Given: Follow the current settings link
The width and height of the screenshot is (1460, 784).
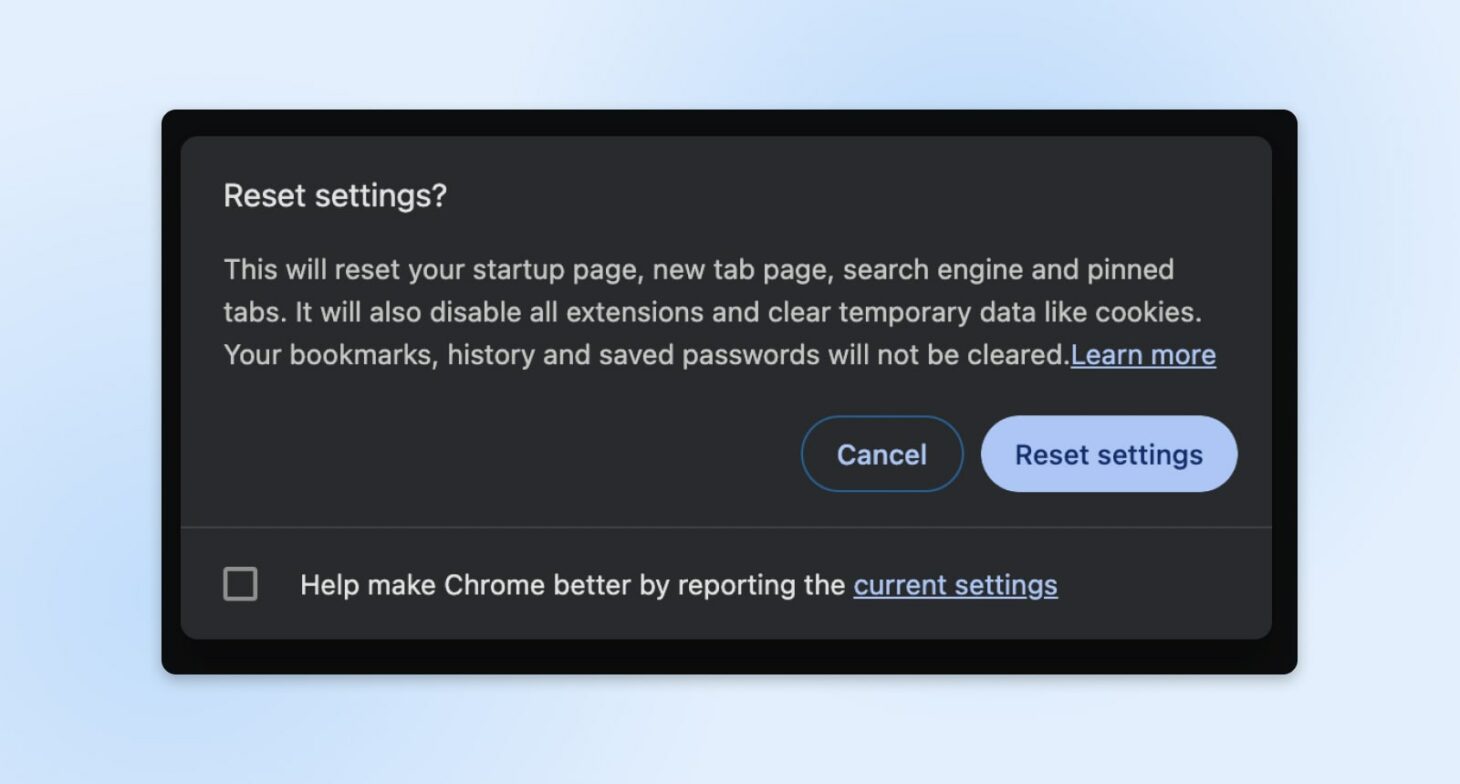Looking at the screenshot, I should pos(955,585).
